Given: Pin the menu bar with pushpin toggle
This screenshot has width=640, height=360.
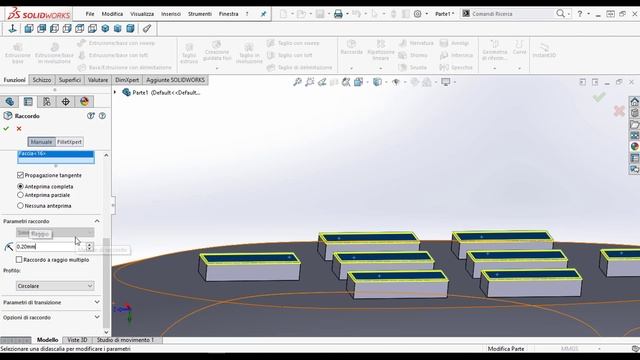Looking at the screenshot, I should (x=263, y=14).
